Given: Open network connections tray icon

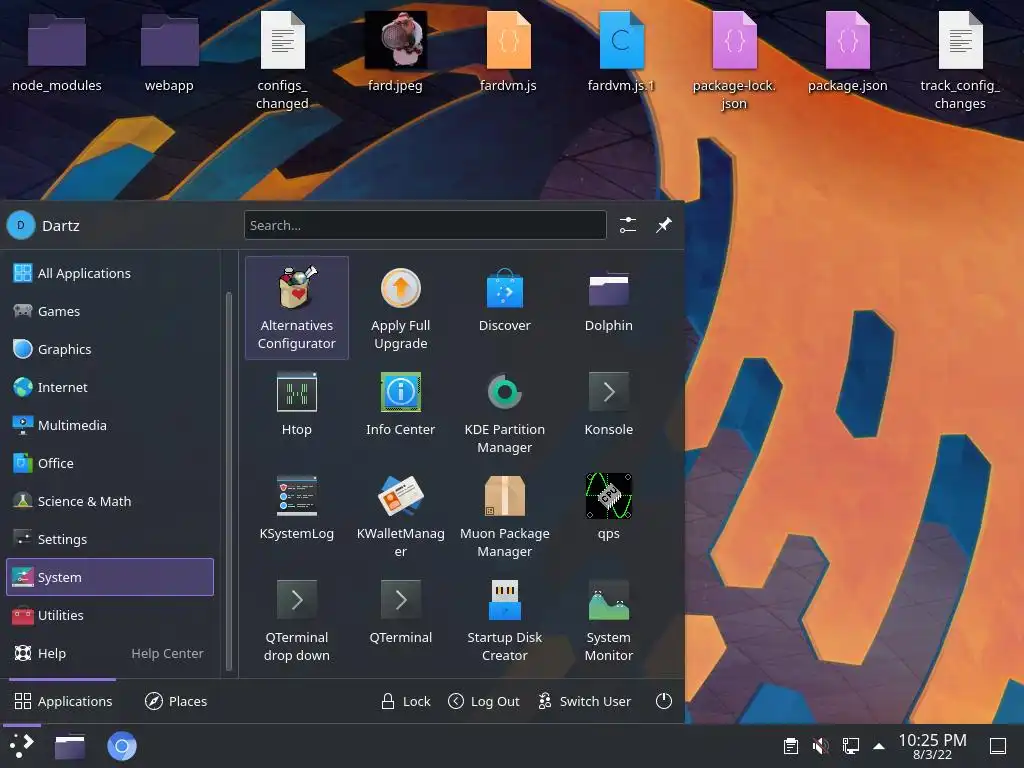Looking at the screenshot, I should 850,746.
